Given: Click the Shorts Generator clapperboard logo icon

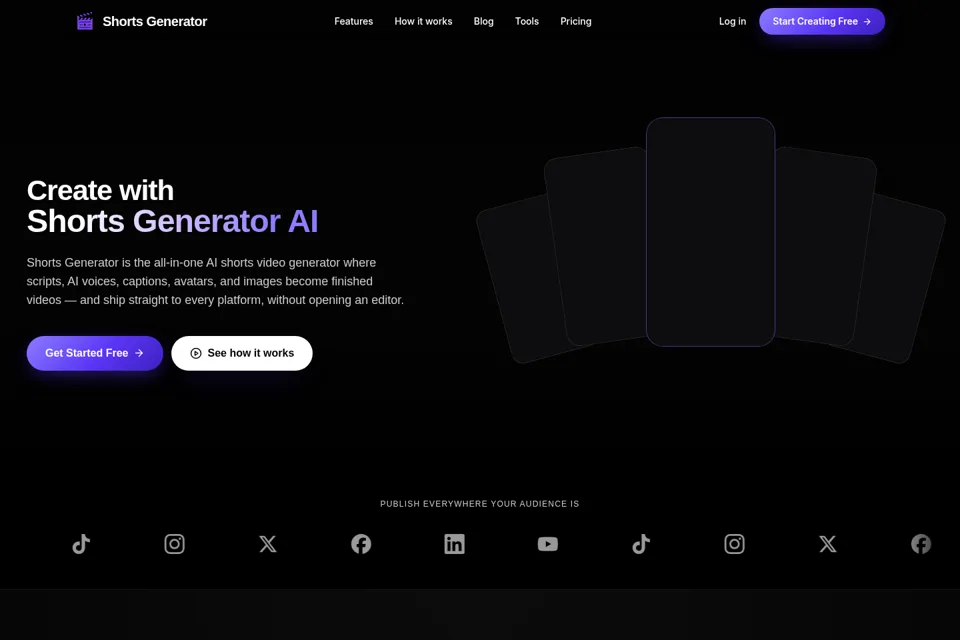Looking at the screenshot, I should point(84,21).
